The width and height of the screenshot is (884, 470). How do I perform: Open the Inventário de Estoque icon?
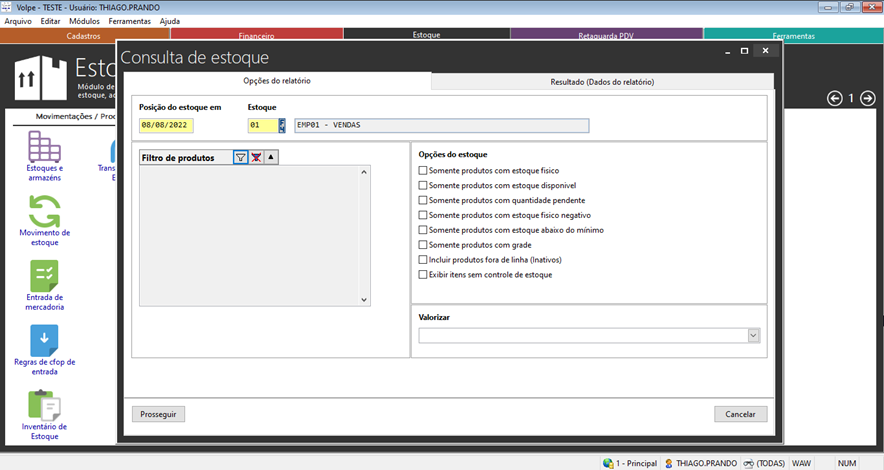pos(44,405)
